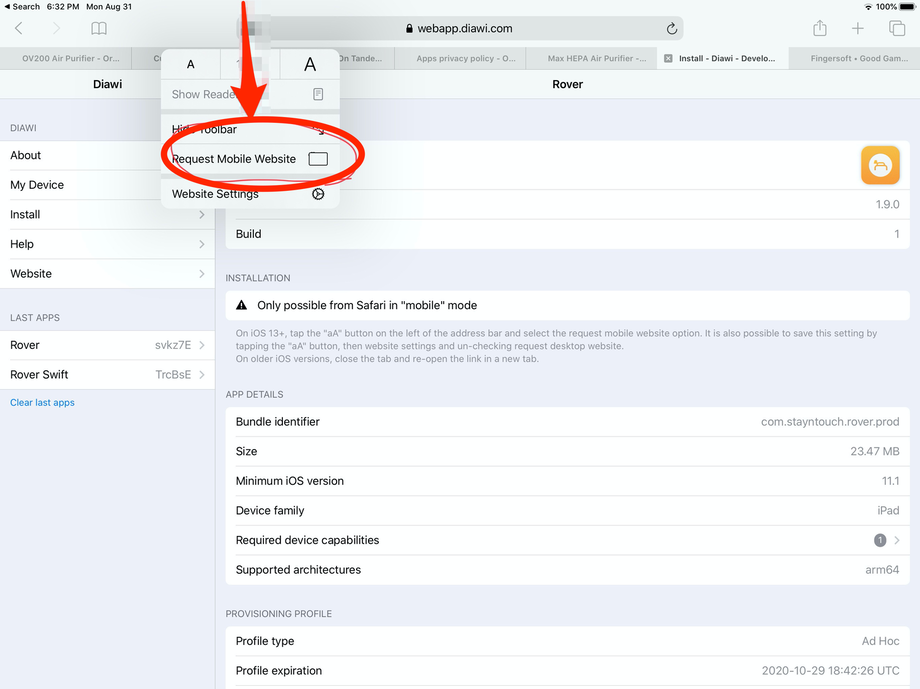This screenshot has height=689, width=920.
Task: Choose Website Settings in the menu
Action: click(x=251, y=194)
